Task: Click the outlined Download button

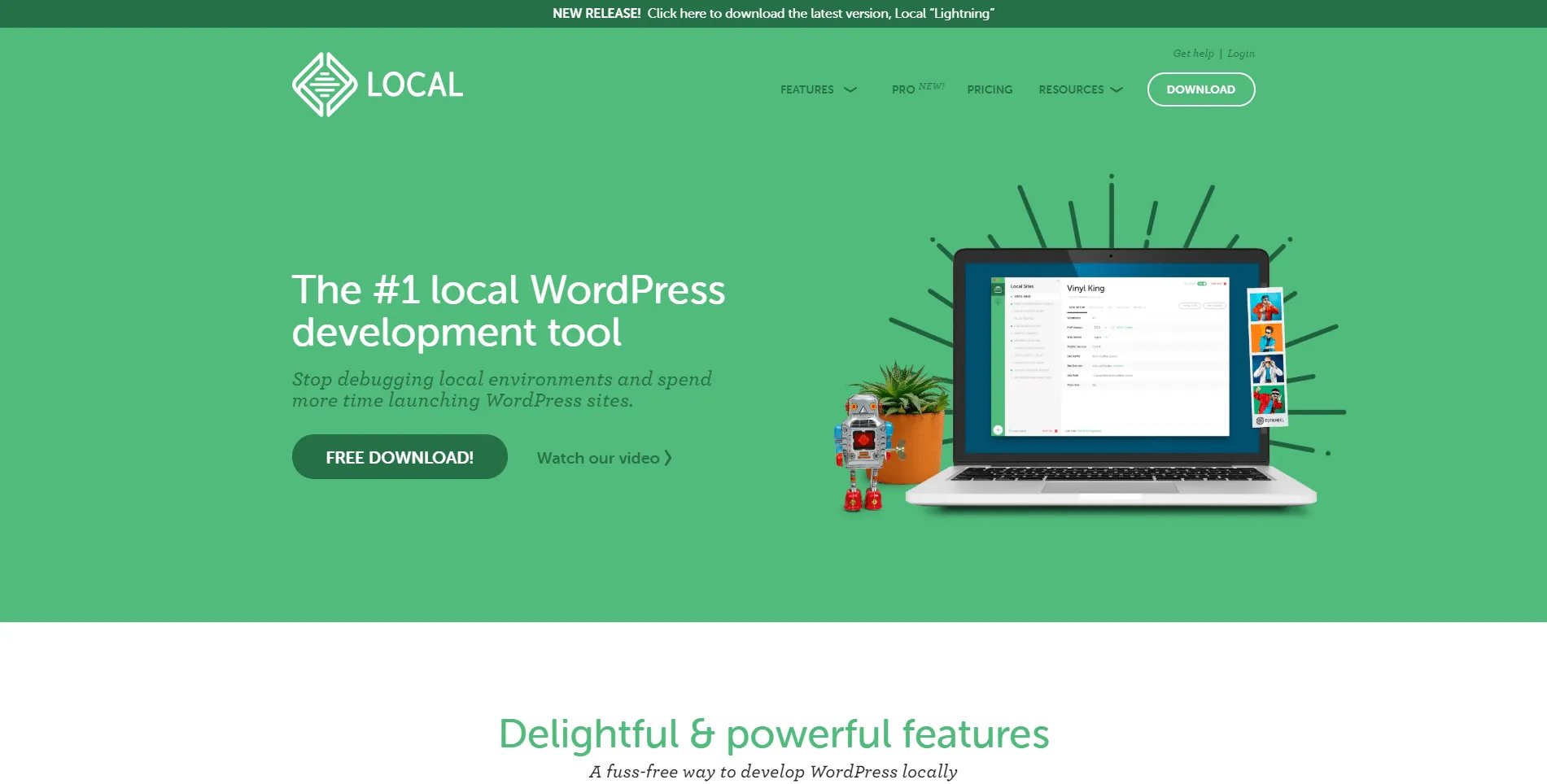Action: click(1201, 89)
